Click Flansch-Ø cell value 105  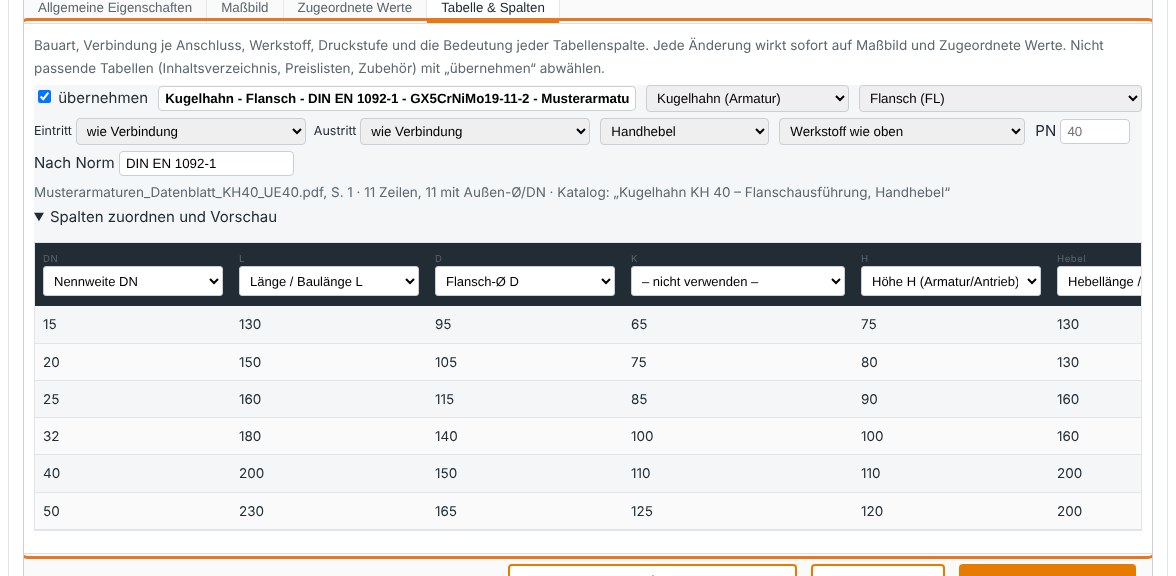click(x=446, y=362)
